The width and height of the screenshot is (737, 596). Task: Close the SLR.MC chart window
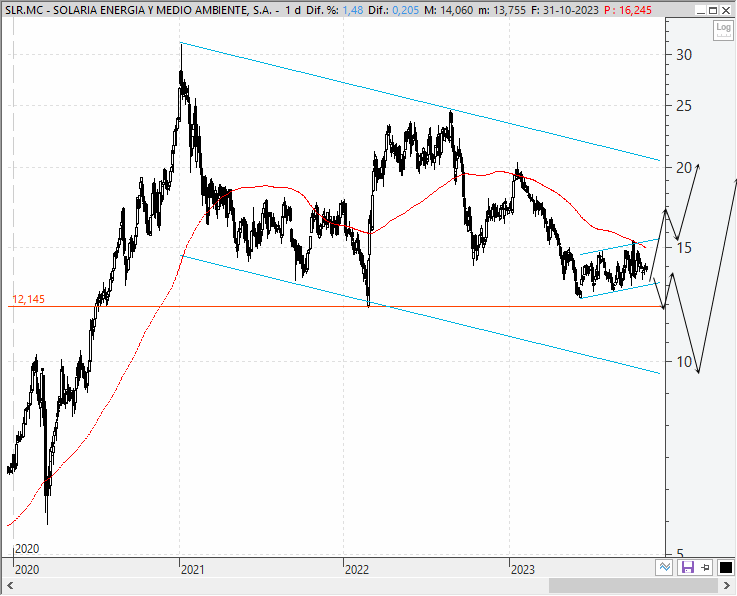pos(726,10)
